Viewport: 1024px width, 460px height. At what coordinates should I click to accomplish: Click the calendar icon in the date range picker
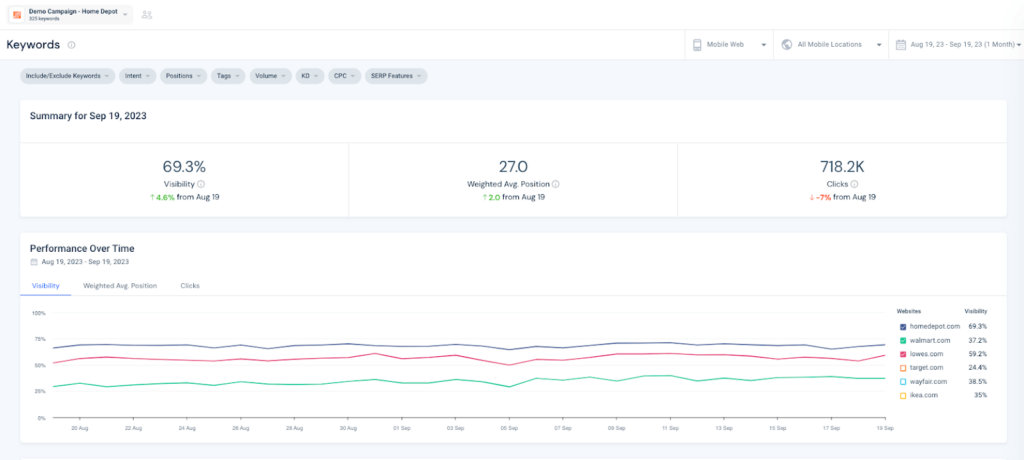pyautogui.click(x=901, y=45)
